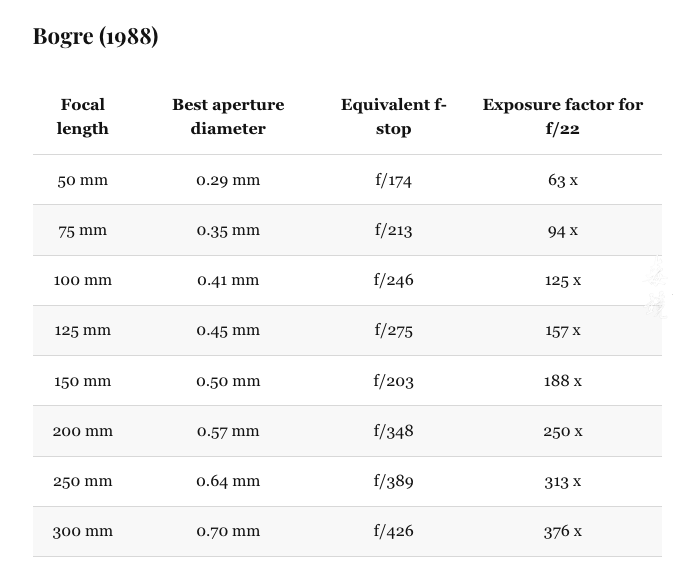Click the 125 x exposure factor cell
This screenshot has width=691, height=583.
pyautogui.click(x=562, y=280)
